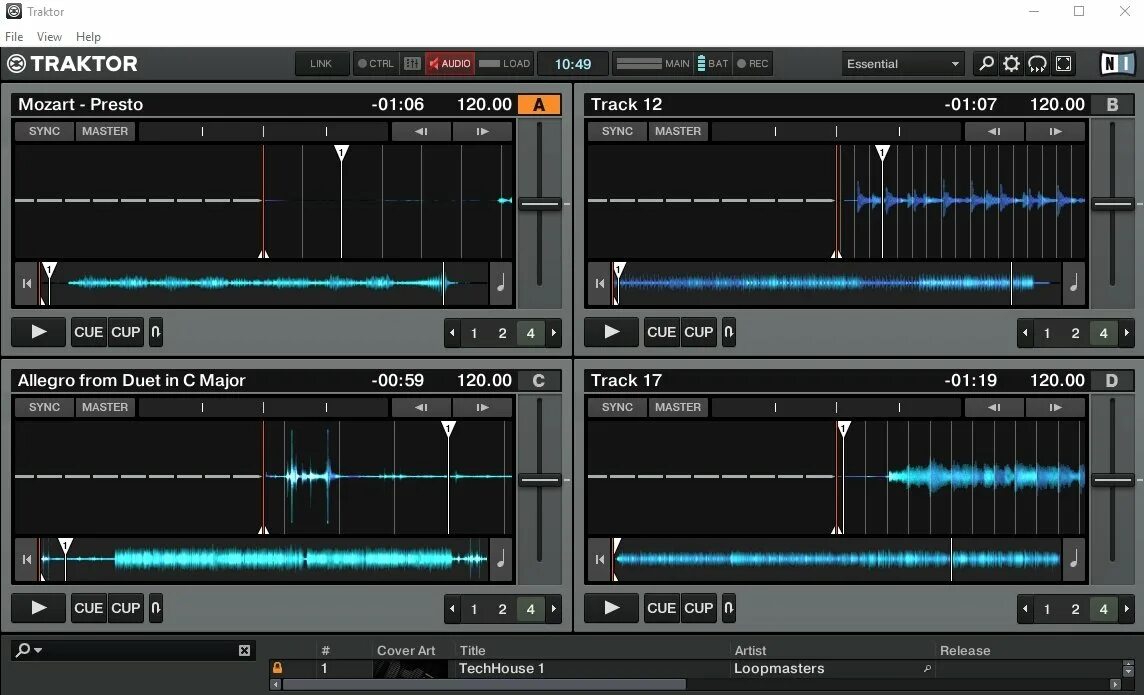Skip to start of Deck C track
1144x695 pixels.
[27, 559]
